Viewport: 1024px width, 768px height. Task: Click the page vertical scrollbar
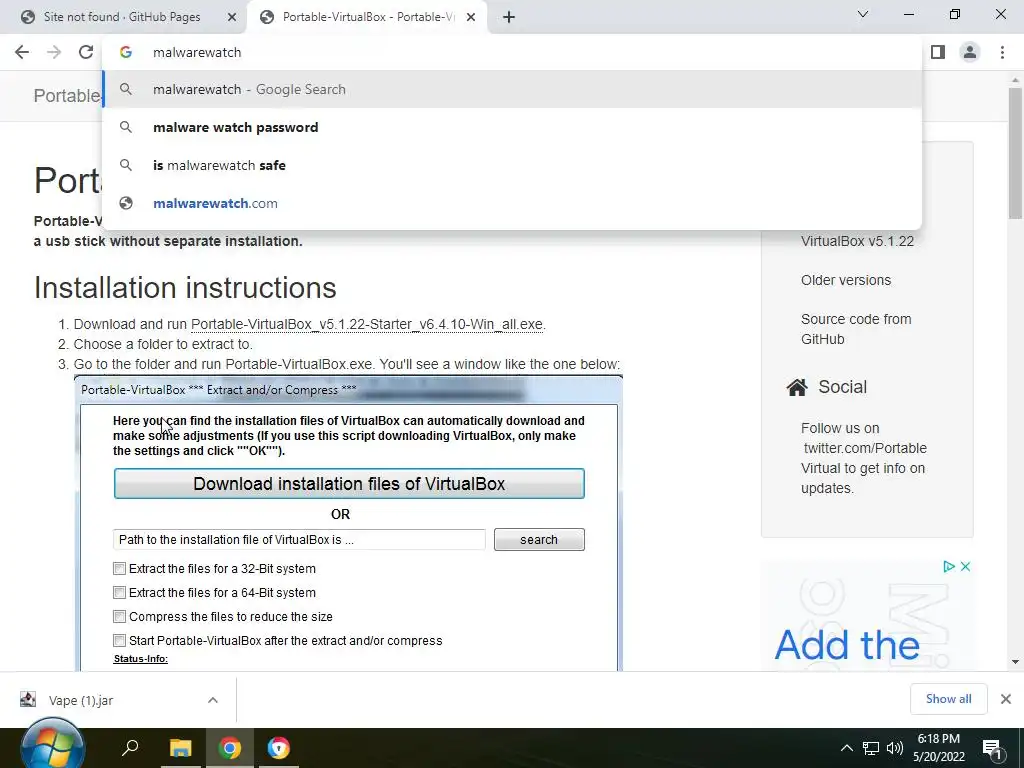pyautogui.click(x=1016, y=153)
